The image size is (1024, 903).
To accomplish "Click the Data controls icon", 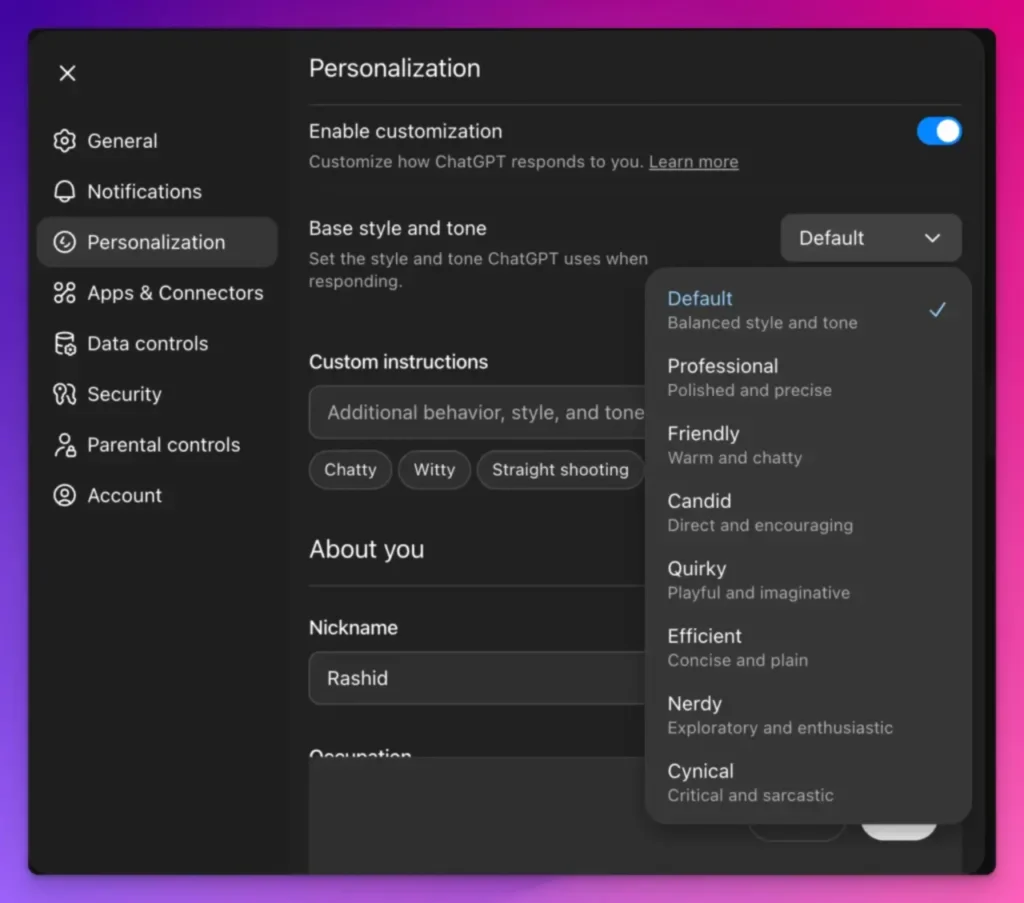I will (65, 343).
